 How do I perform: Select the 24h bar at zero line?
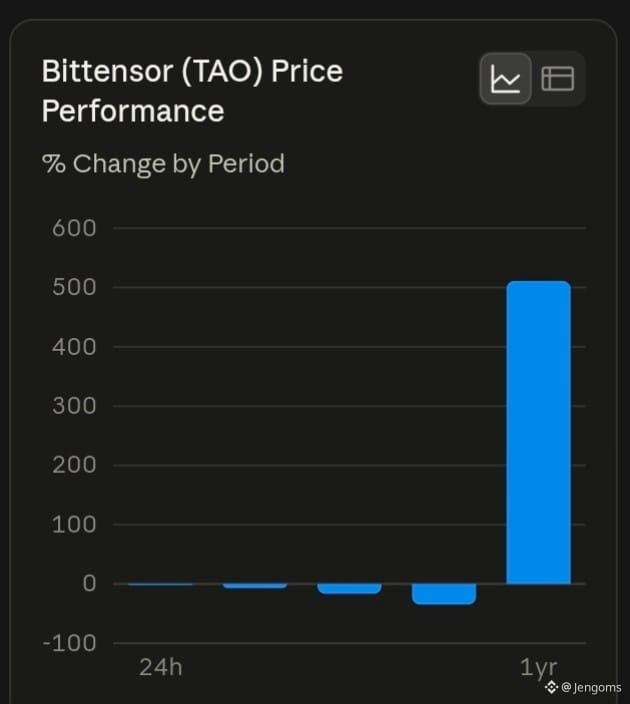(x=160, y=584)
